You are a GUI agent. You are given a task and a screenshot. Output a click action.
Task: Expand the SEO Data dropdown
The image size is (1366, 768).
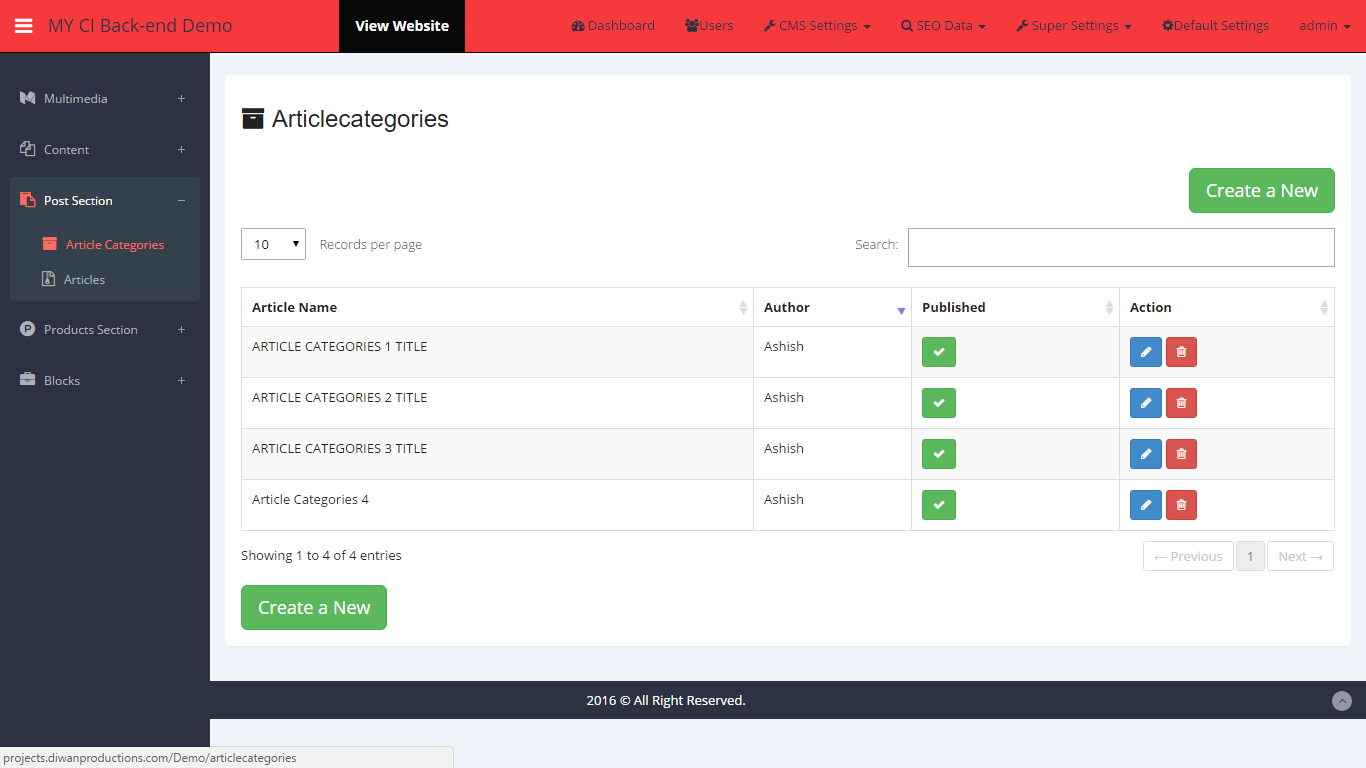pos(942,25)
